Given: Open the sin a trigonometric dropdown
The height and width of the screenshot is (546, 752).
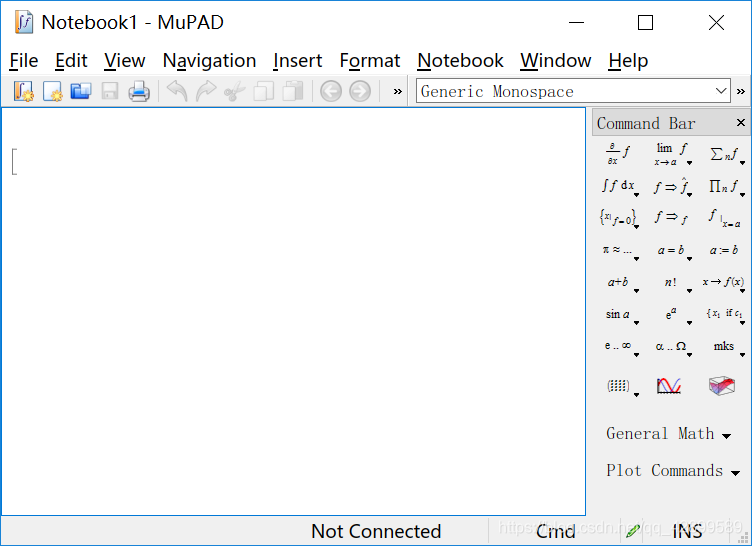Looking at the screenshot, I should [636, 323].
